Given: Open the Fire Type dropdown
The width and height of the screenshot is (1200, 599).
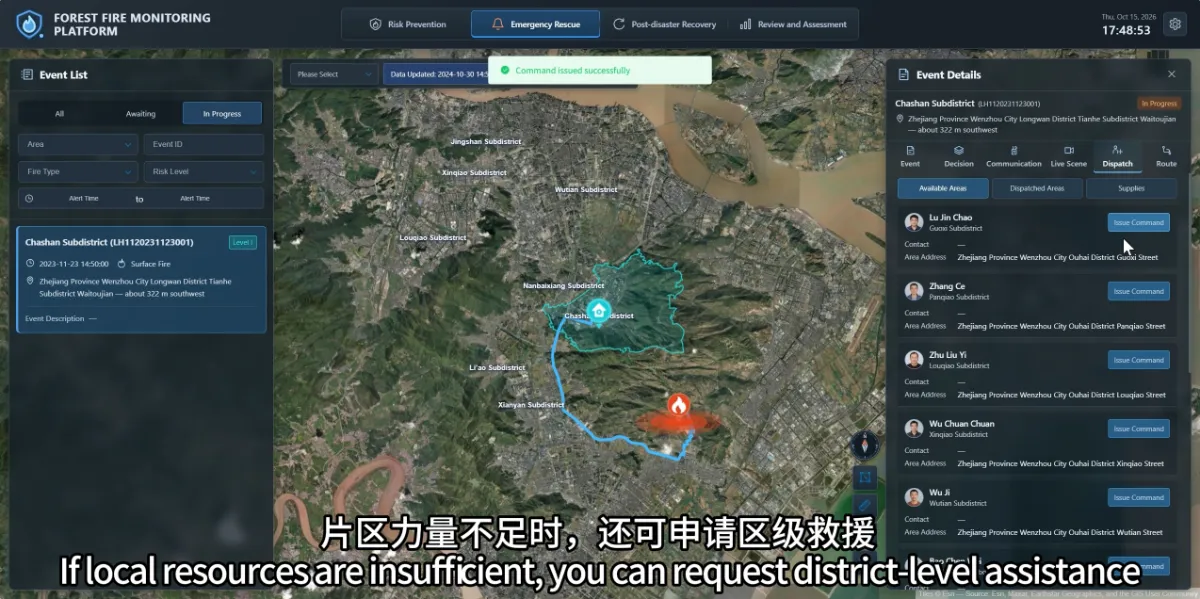Looking at the screenshot, I should 78,172.
